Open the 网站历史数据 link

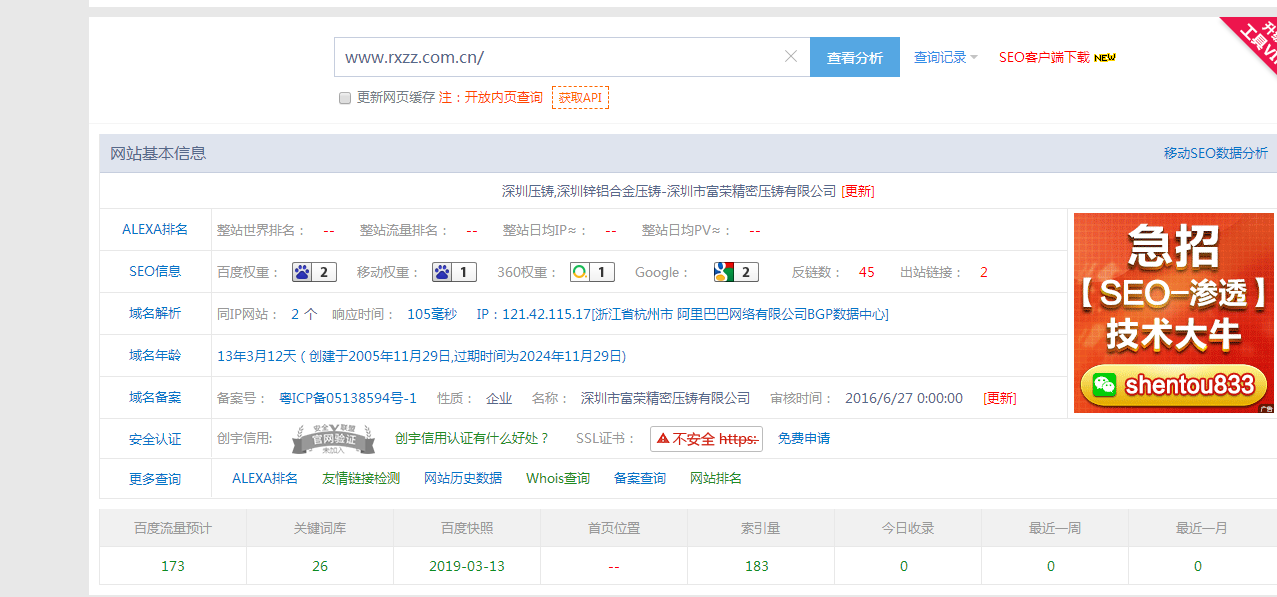463,478
